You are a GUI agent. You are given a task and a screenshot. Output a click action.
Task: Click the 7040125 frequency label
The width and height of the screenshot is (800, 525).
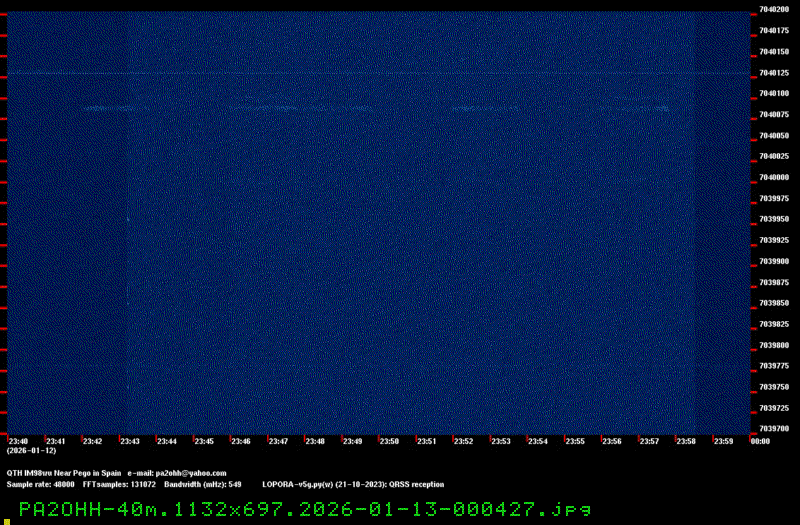(x=774, y=73)
